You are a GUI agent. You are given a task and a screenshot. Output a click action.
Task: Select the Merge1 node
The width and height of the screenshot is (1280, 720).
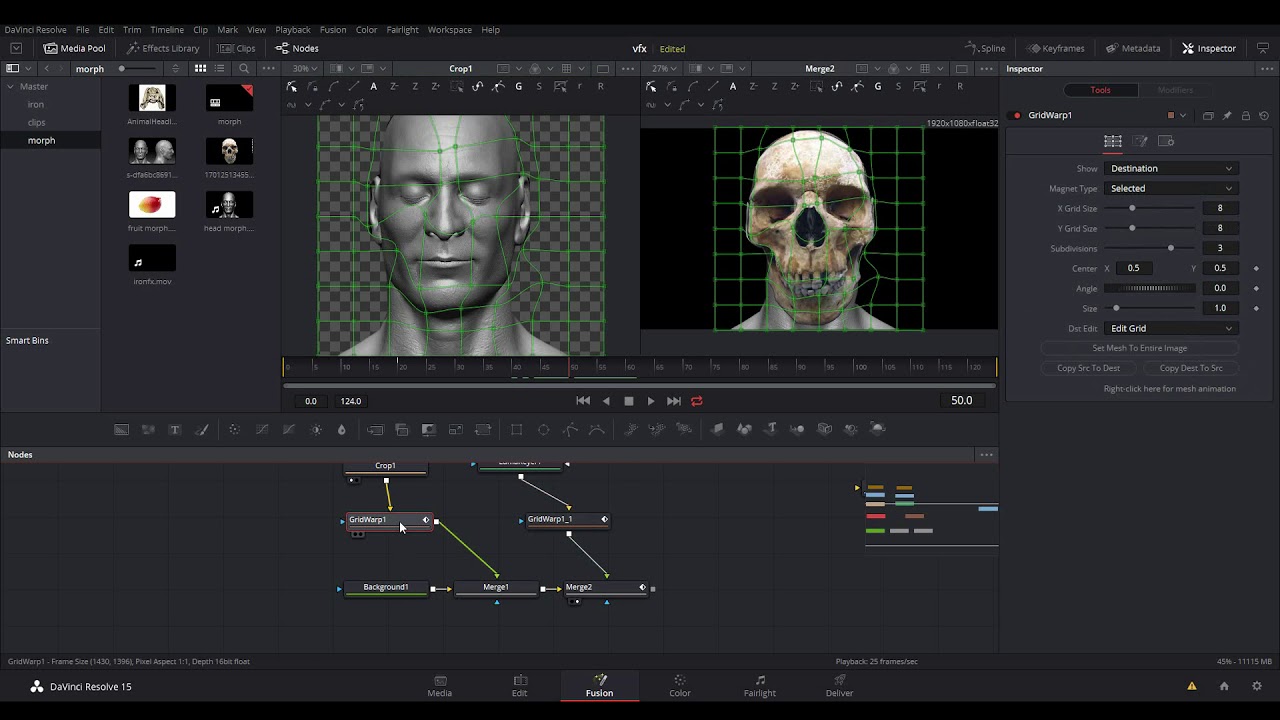[496, 588]
